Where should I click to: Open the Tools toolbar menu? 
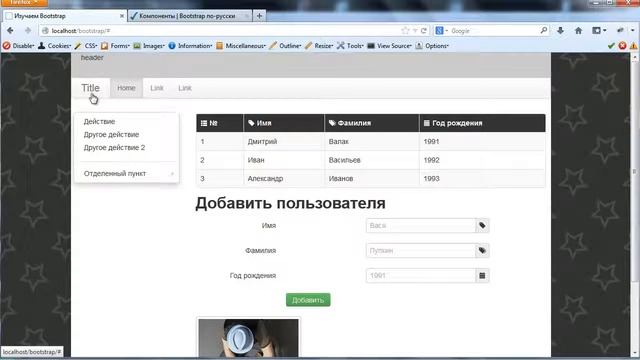(350, 46)
